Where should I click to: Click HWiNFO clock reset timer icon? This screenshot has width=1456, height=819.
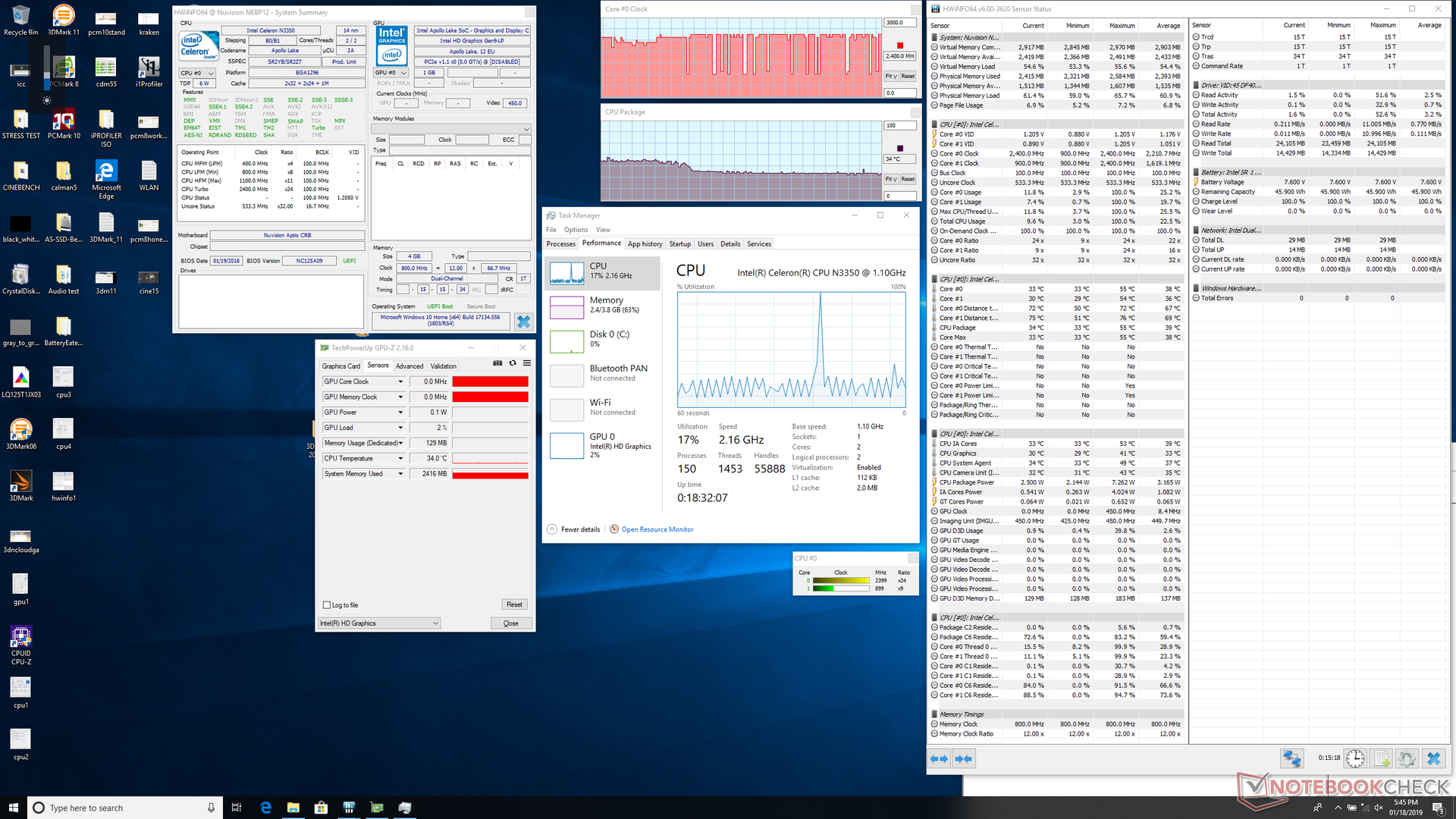point(1355,758)
